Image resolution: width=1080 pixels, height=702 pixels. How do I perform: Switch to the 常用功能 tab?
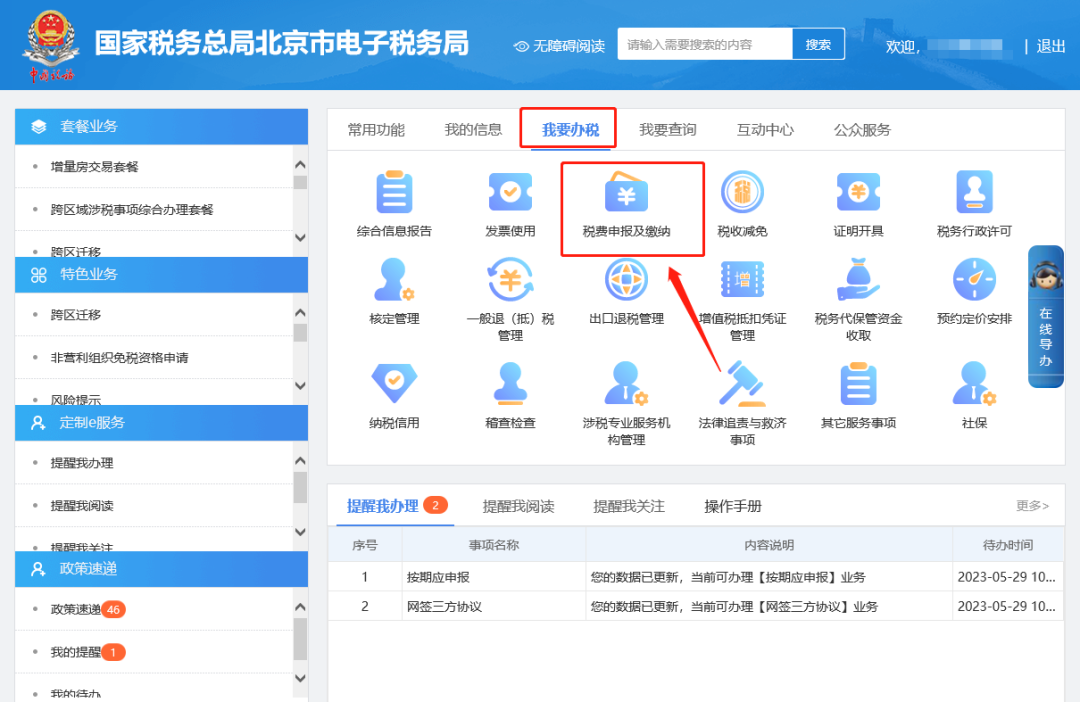click(x=376, y=130)
